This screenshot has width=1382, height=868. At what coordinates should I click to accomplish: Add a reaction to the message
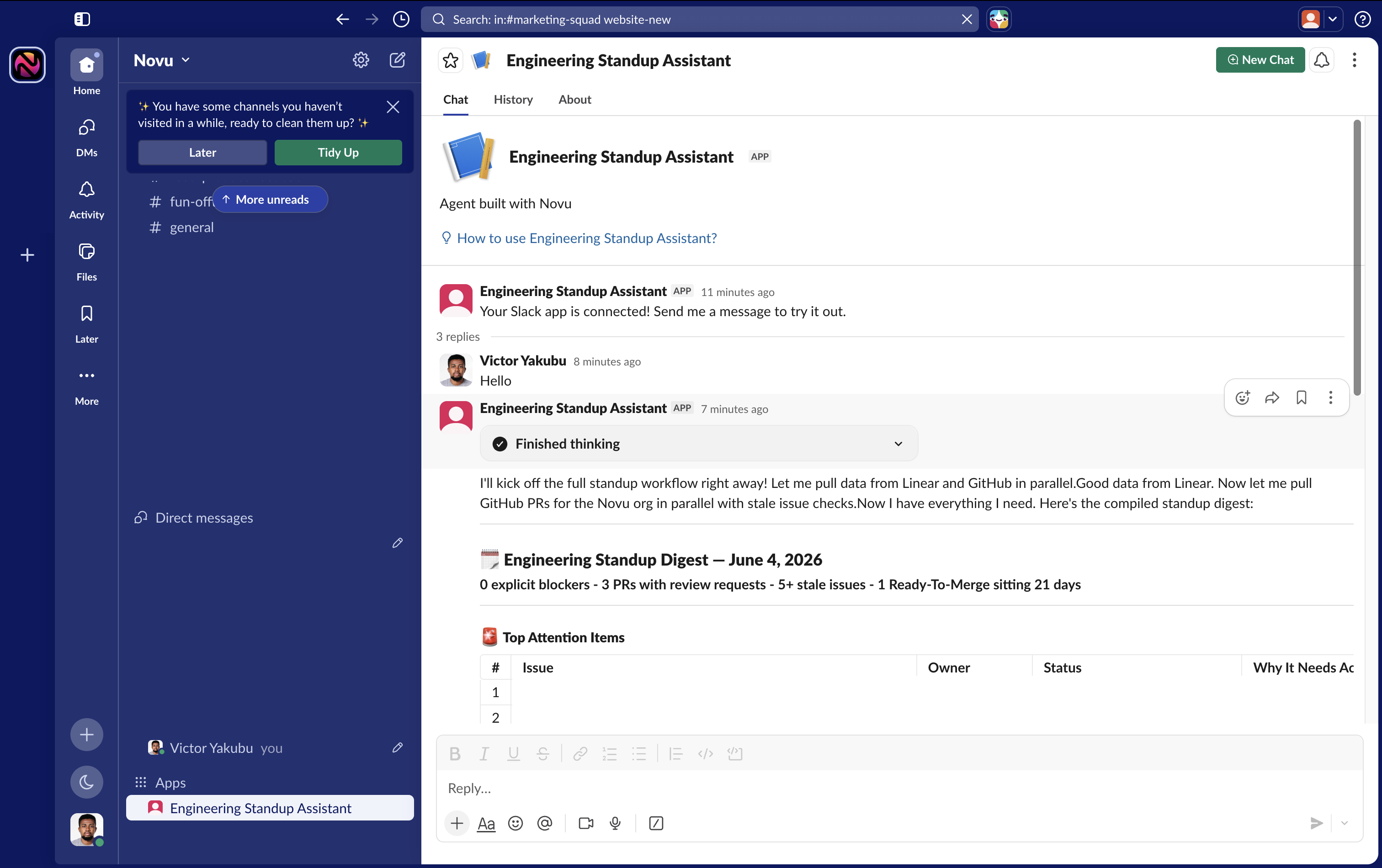1243,397
